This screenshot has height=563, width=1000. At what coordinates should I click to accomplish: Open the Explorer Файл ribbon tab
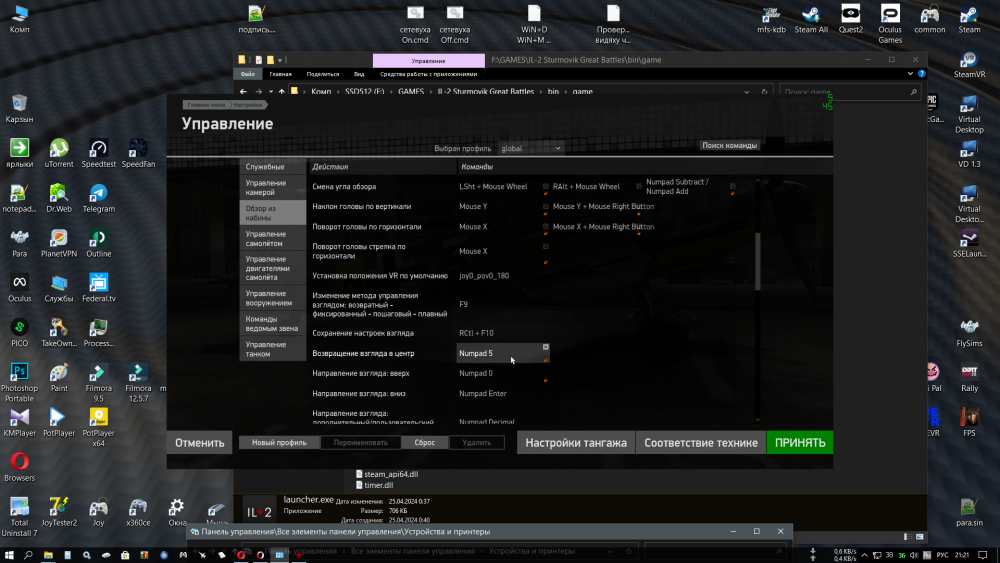pyautogui.click(x=248, y=74)
